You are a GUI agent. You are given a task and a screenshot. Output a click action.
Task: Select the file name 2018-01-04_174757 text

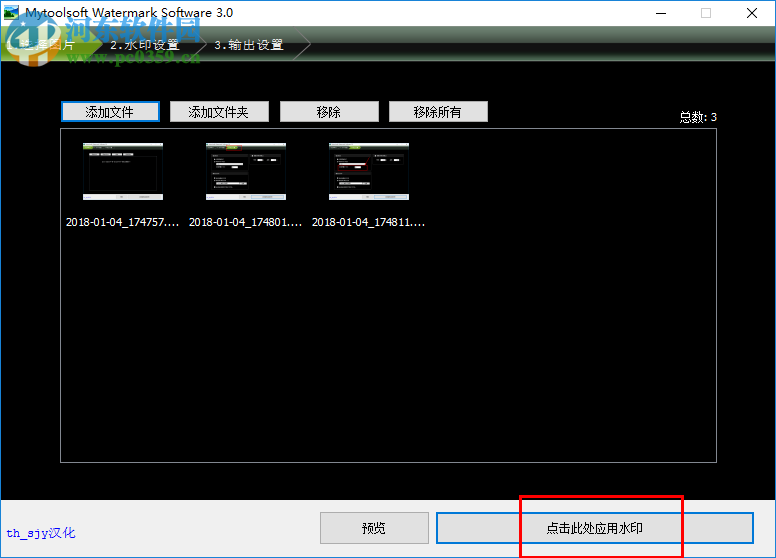click(x=122, y=222)
